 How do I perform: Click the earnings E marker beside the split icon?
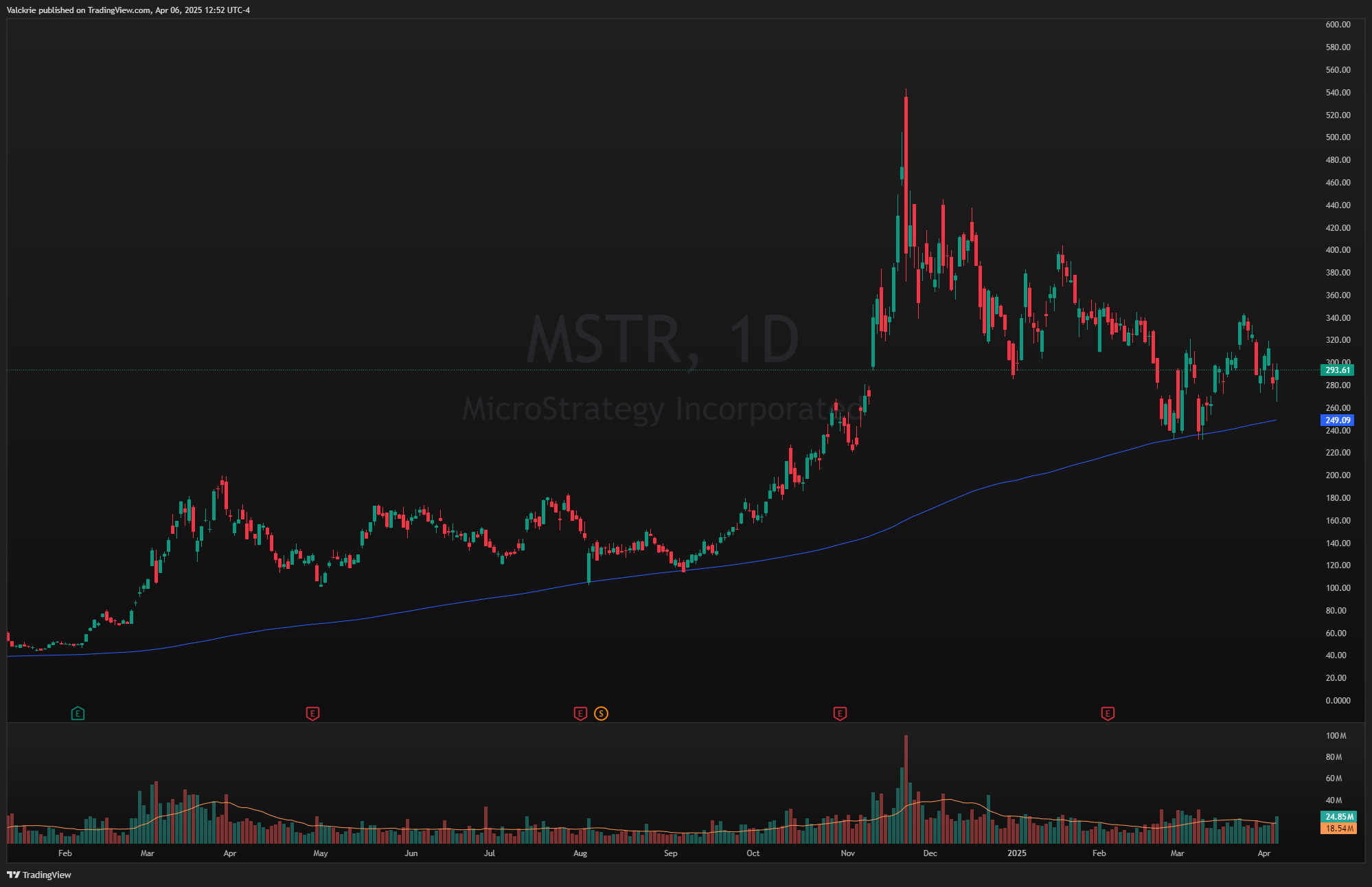(580, 713)
